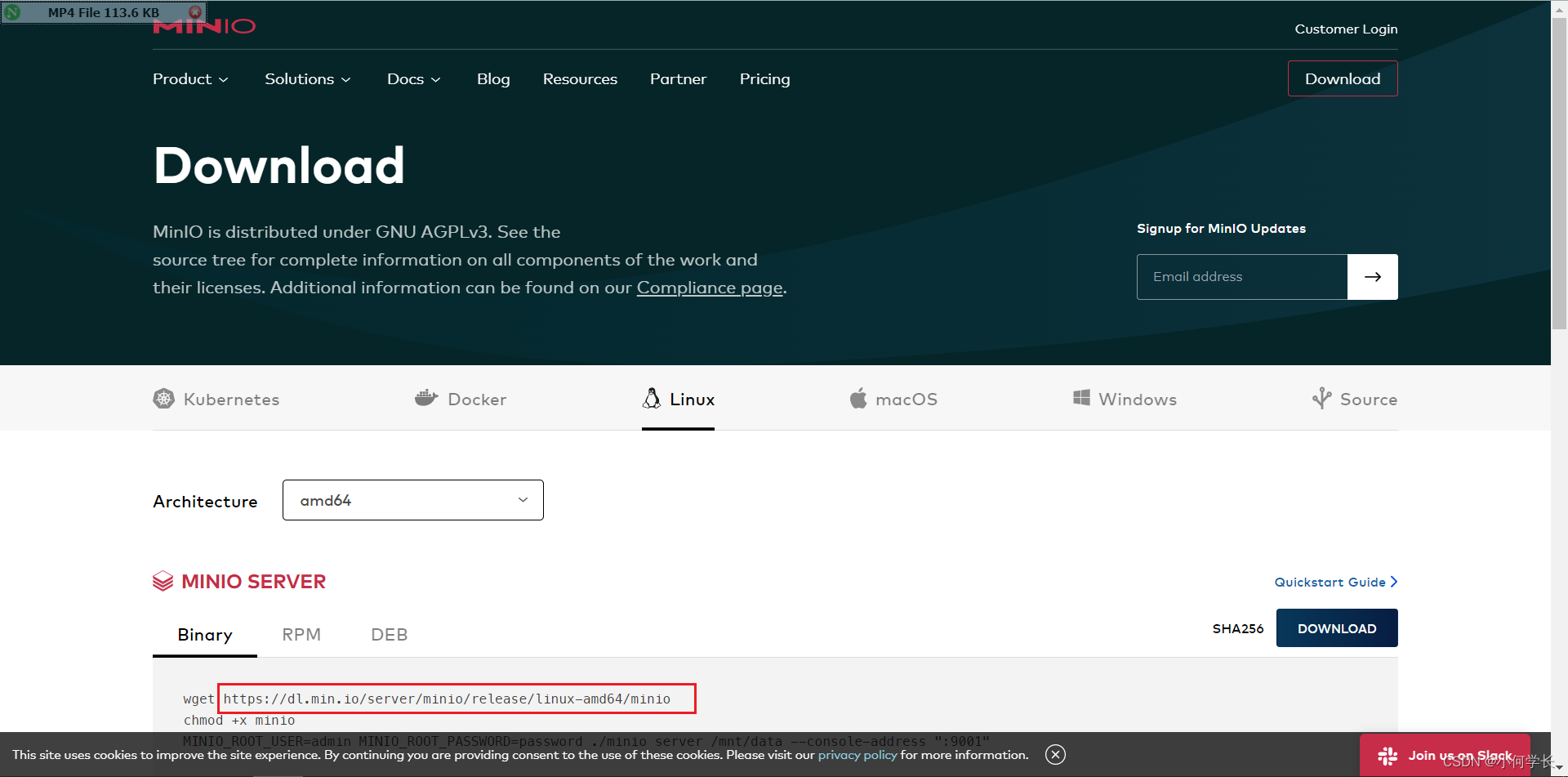Open the privacy policy link
Screen dimensions: 1568x777
pos(857,755)
